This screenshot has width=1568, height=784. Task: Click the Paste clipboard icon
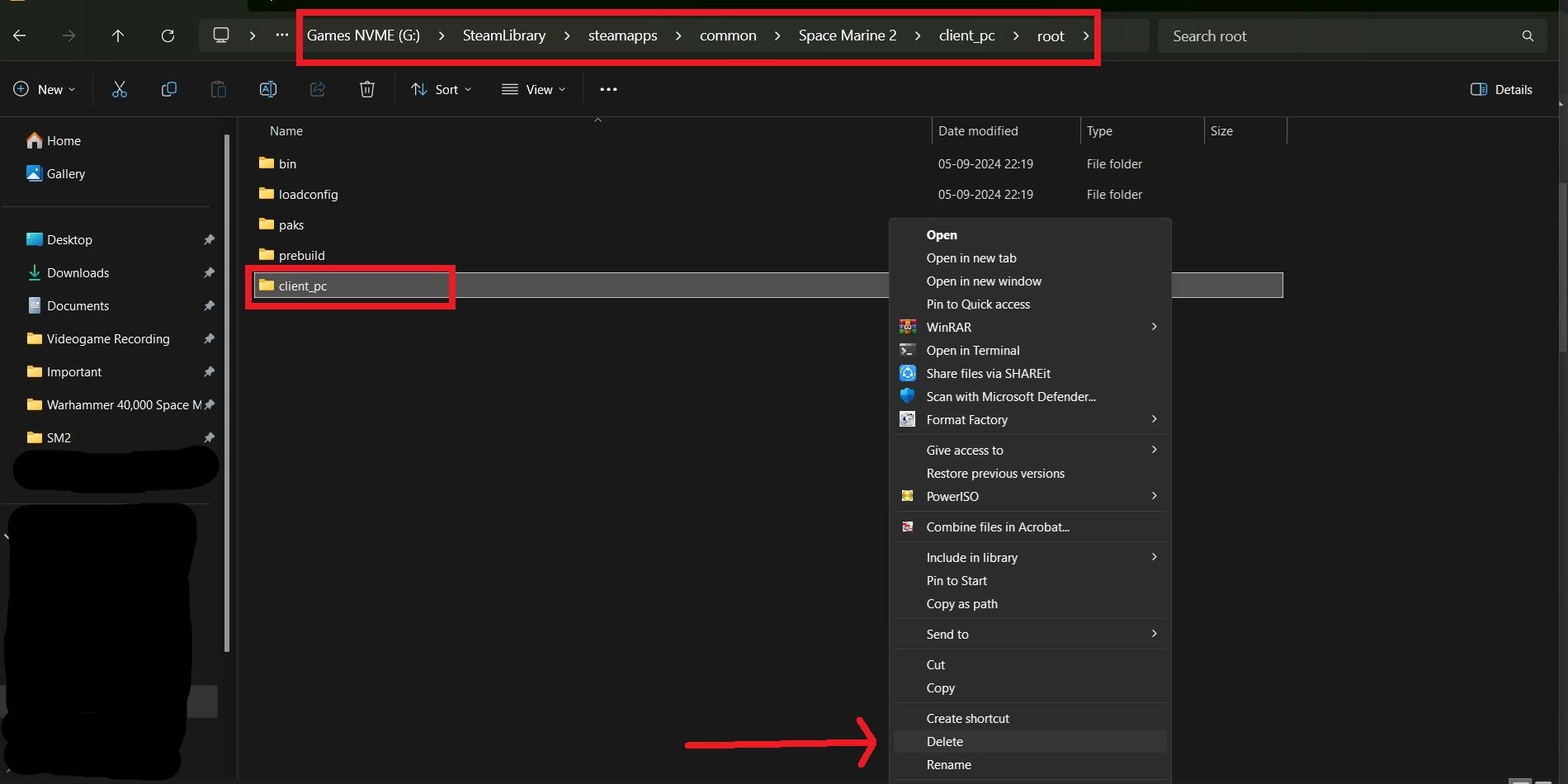[x=219, y=89]
